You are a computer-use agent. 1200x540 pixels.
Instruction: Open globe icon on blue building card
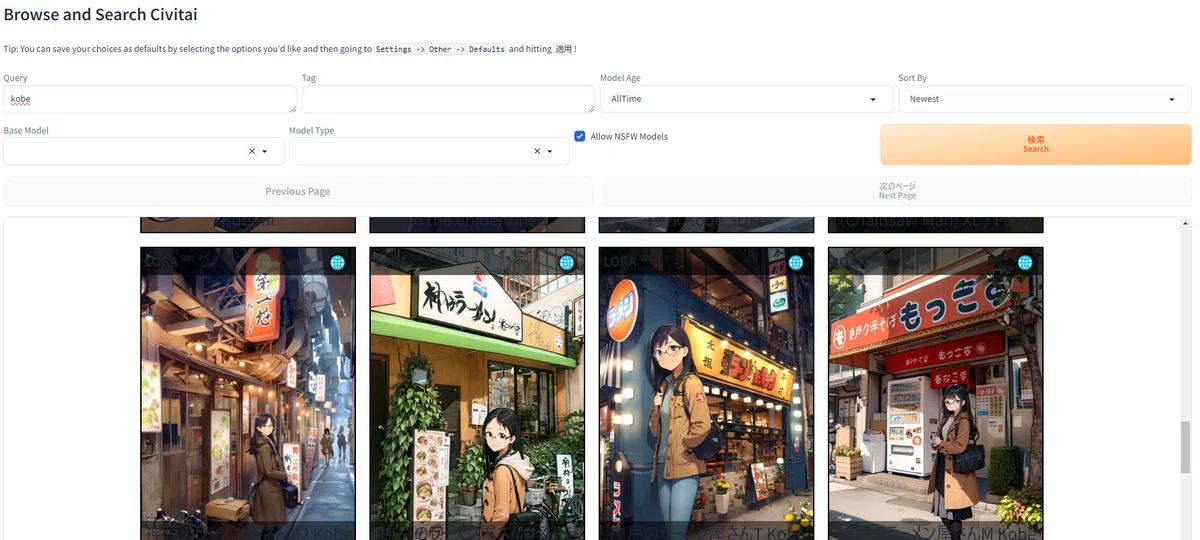[x=796, y=263]
